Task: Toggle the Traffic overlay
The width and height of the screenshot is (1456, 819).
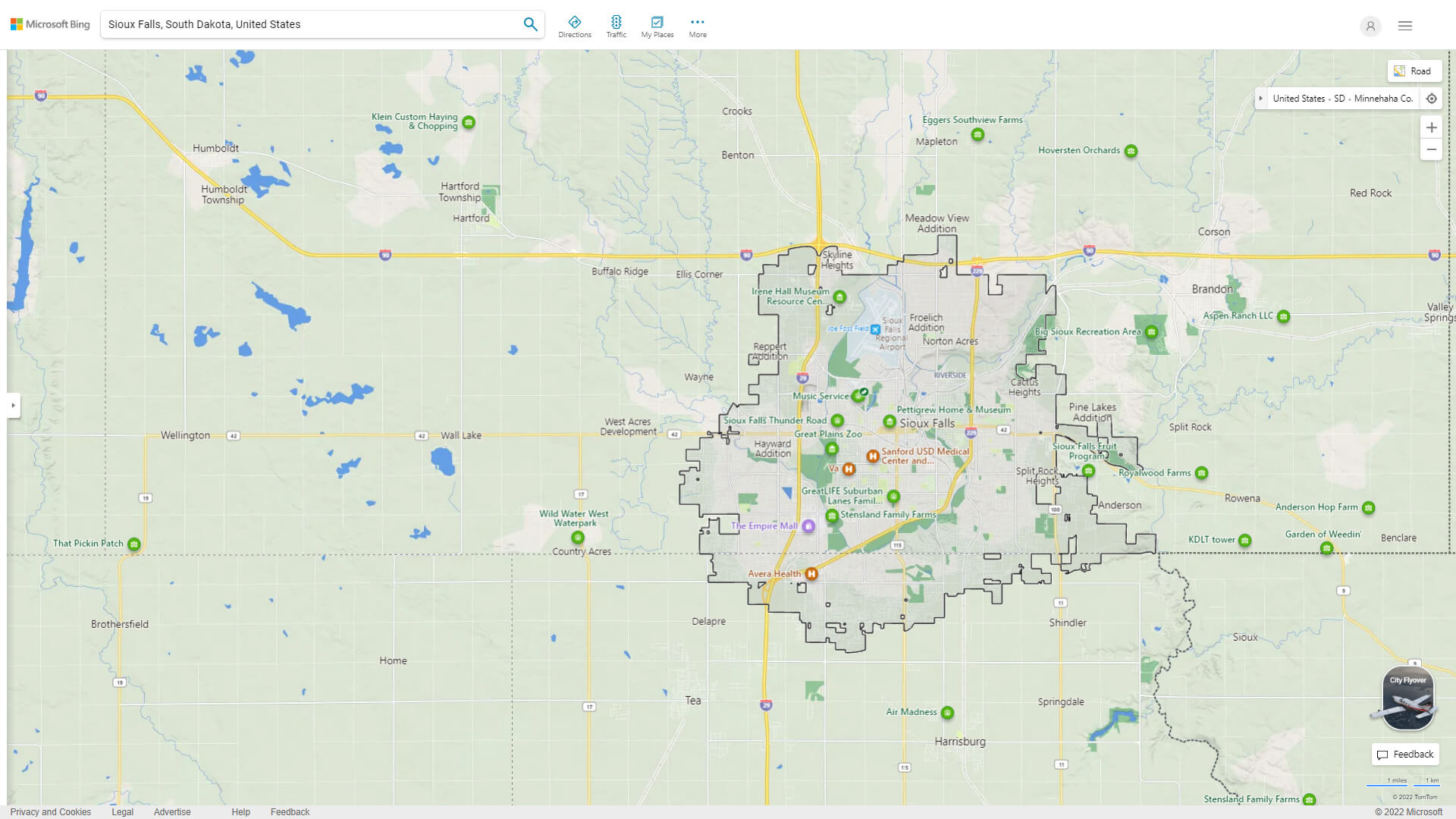Action: [617, 22]
